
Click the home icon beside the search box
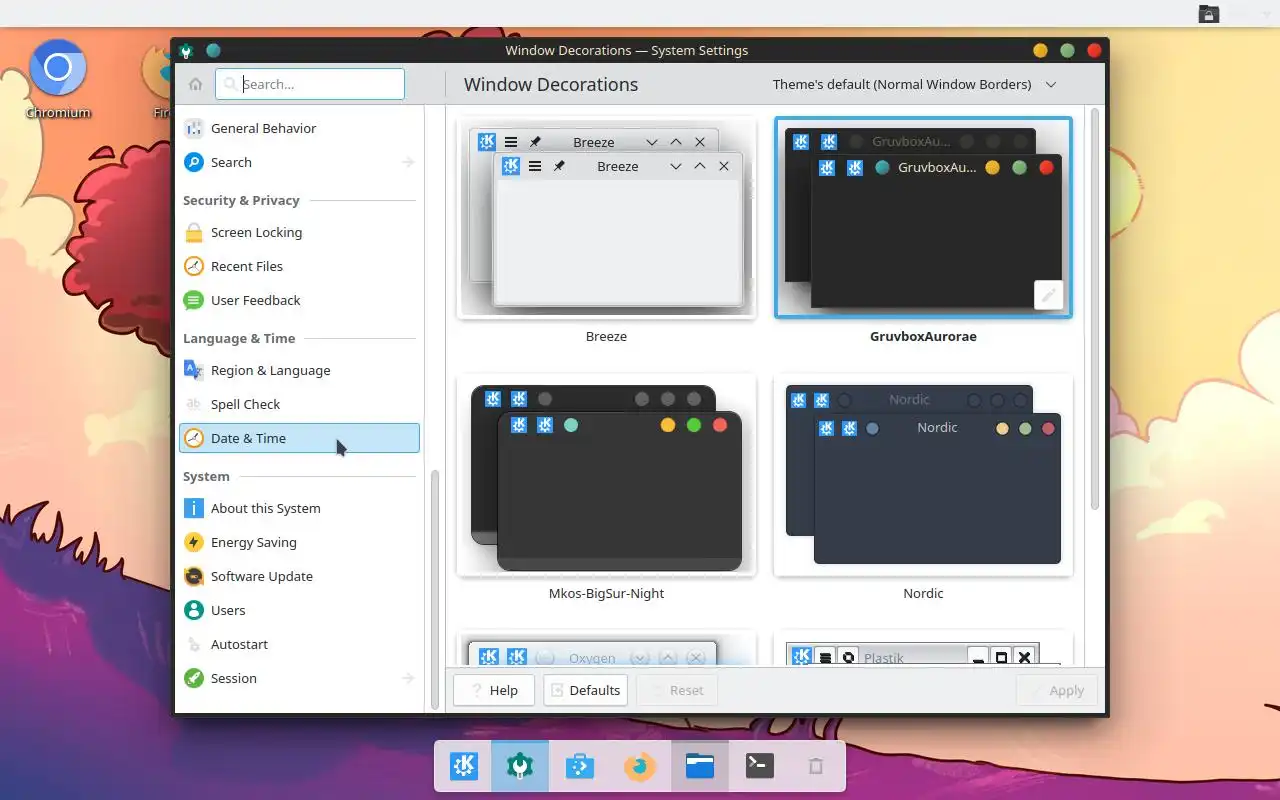[x=195, y=84]
